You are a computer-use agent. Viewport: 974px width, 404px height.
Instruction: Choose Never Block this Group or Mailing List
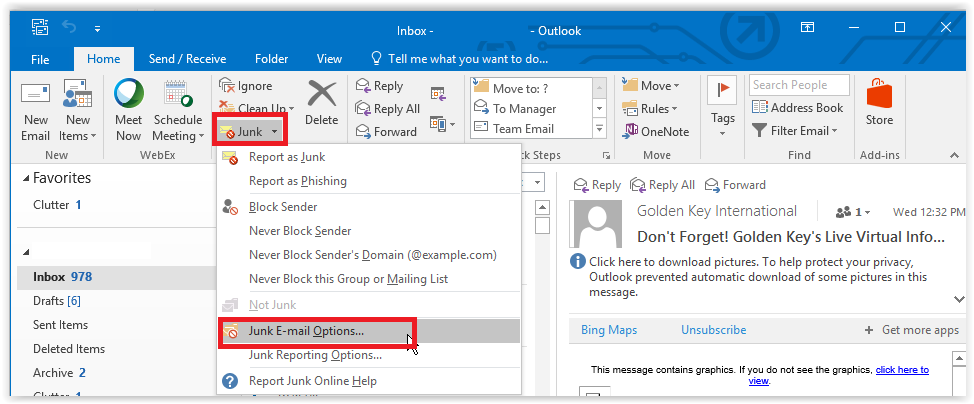click(x=368, y=279)
